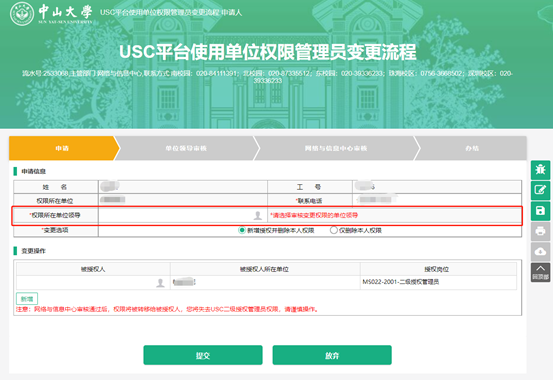Click the 被授权人 input cell
The image size is (553, 380).
(x=93, y=283)
